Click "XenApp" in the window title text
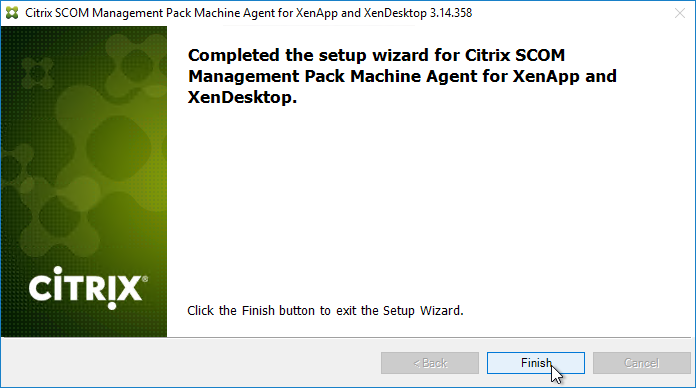 (x=317, y=13)
